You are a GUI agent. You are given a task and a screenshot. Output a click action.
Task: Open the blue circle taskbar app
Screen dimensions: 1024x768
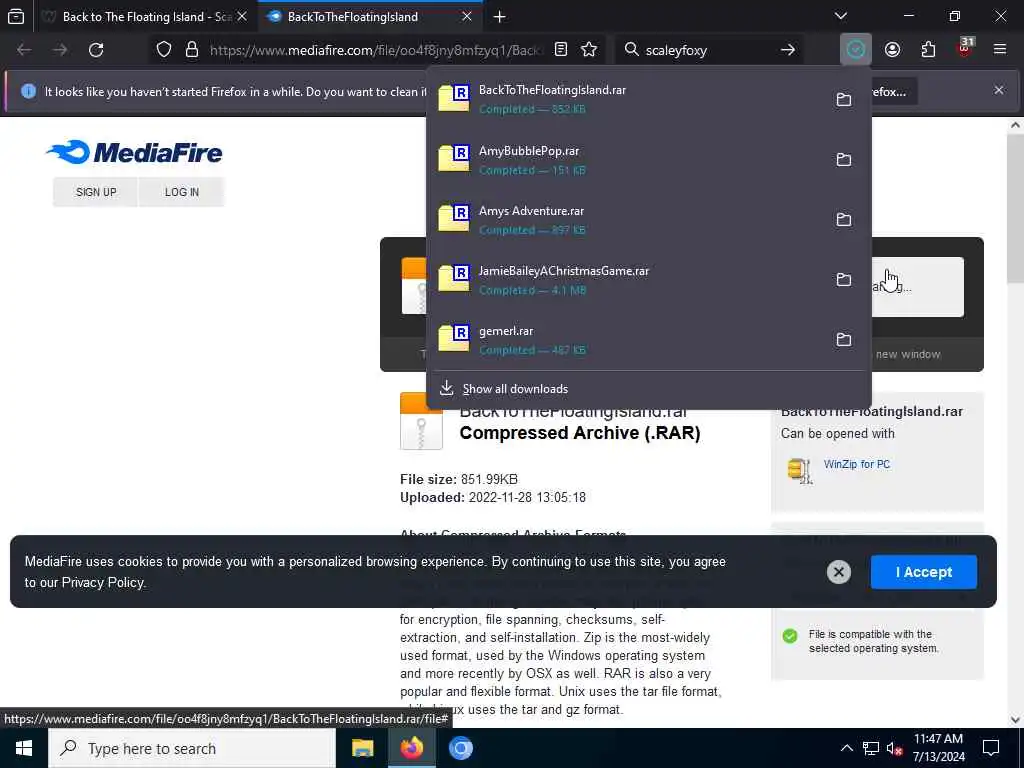[460, 748]
